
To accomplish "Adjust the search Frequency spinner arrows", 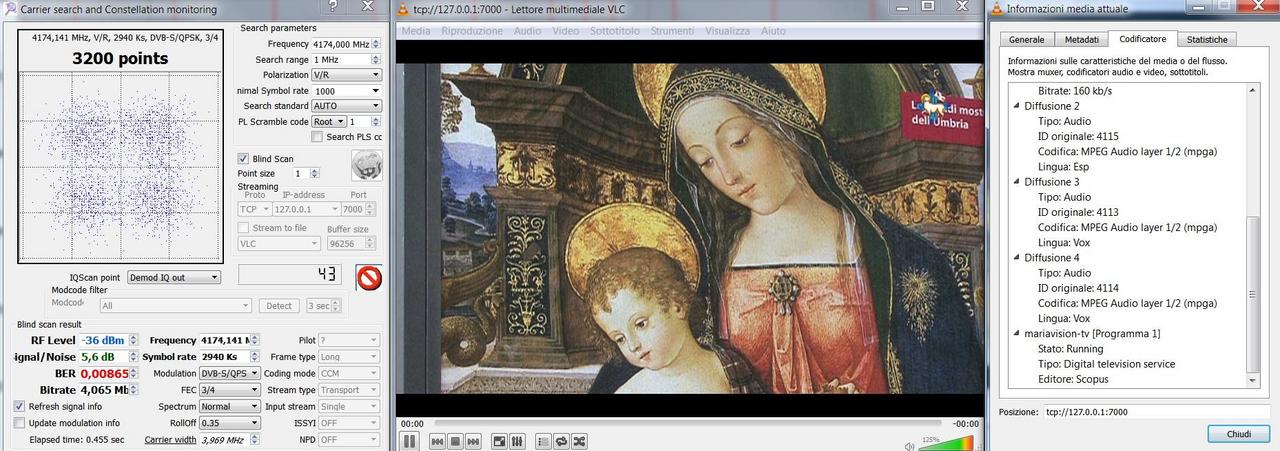I will (377, 44).
